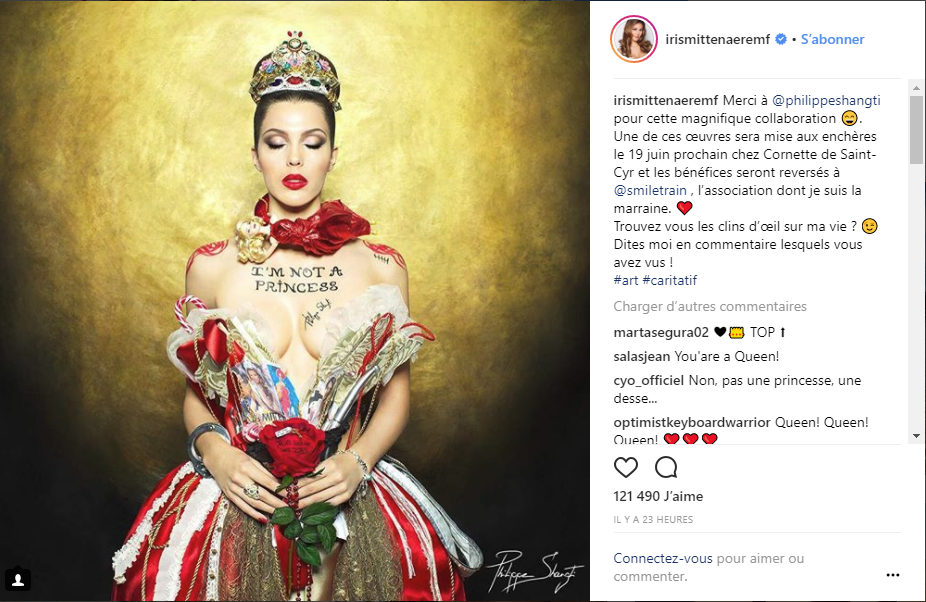
Task: Show tagged people icon on the photo
Action: (x=18, y=580)
